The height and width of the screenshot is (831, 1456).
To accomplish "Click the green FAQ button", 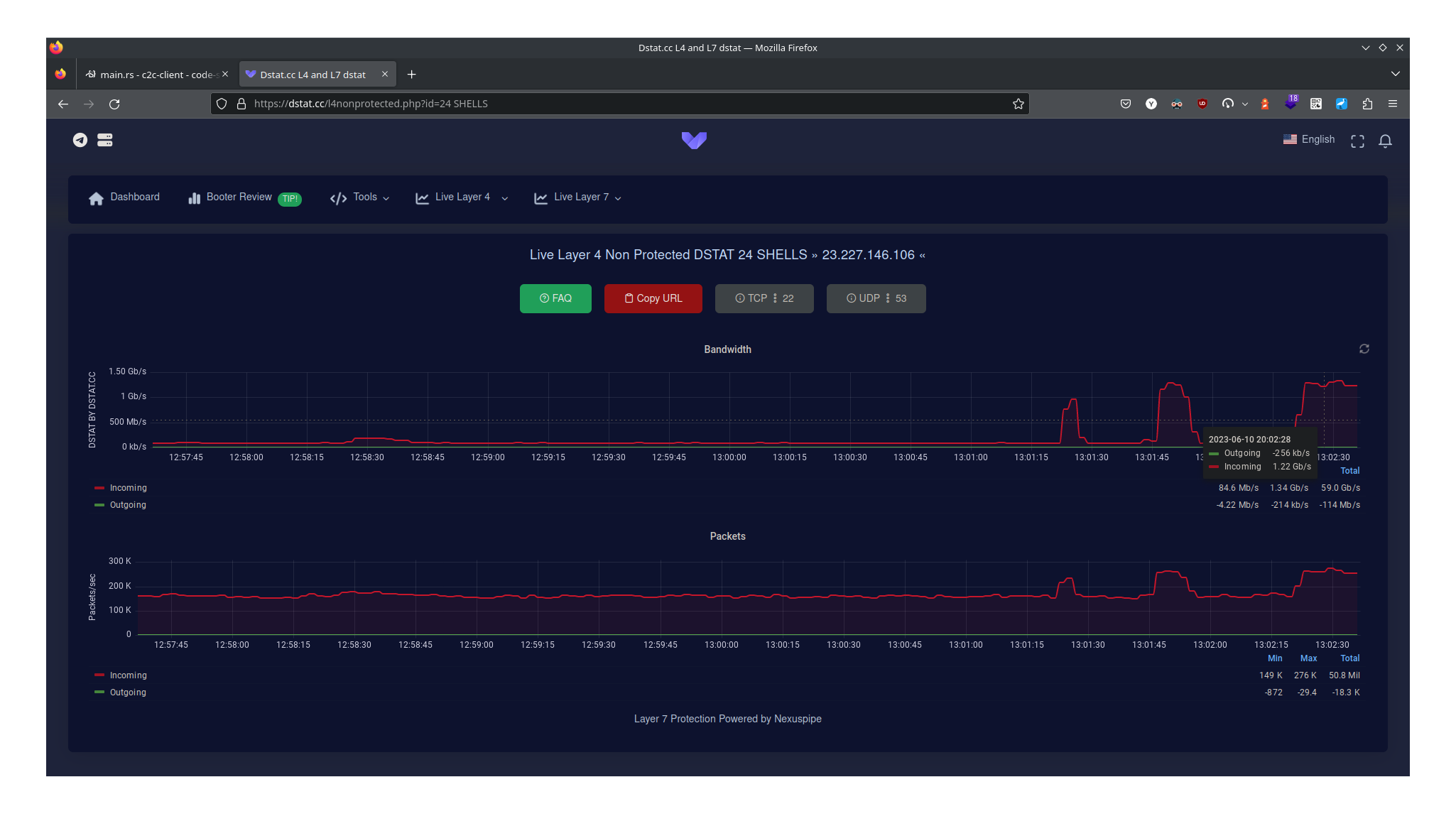I will pos(555,298).
